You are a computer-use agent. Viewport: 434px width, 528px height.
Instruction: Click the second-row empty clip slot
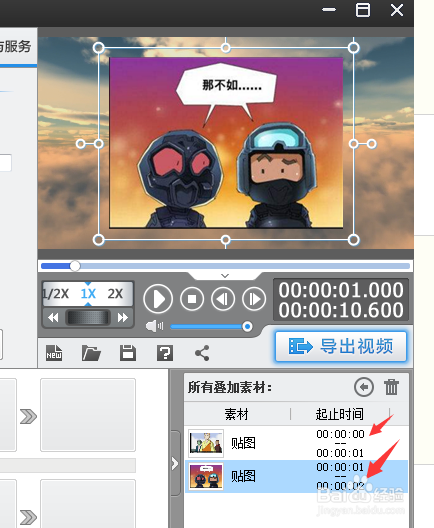(x=88, y=504)
